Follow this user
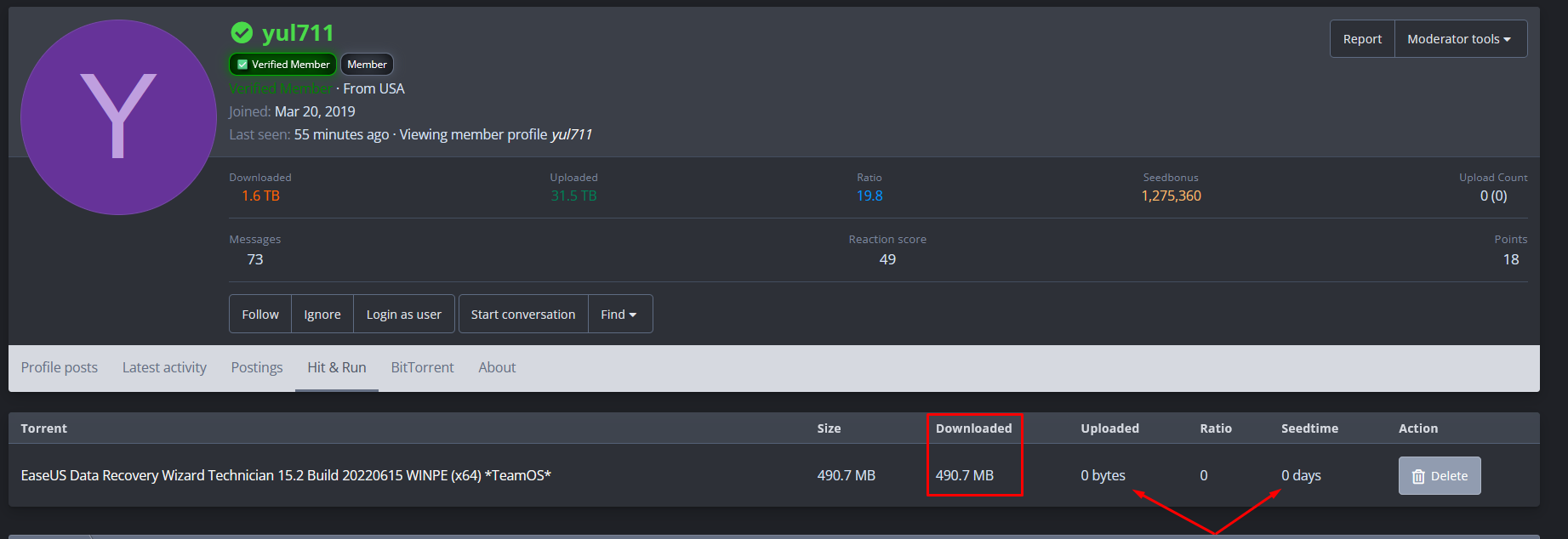1568x539 pixels. pos(260,315)
